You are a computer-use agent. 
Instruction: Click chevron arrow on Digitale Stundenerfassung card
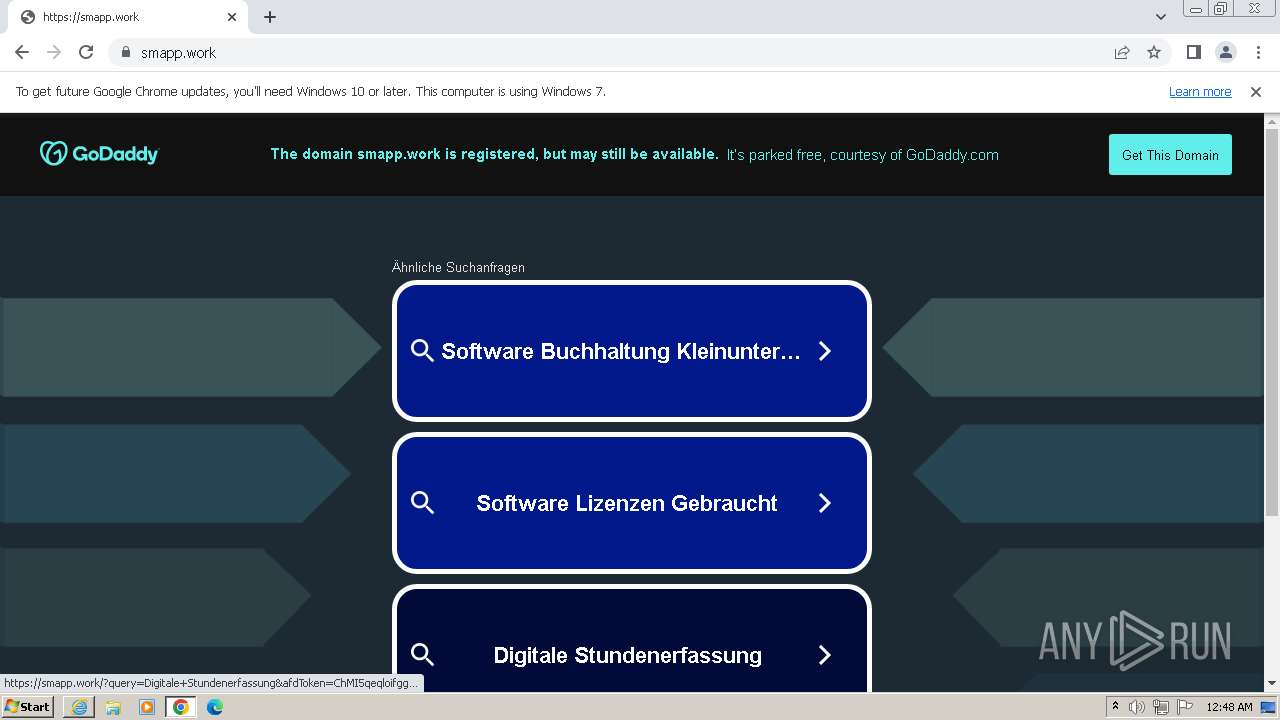825,655
